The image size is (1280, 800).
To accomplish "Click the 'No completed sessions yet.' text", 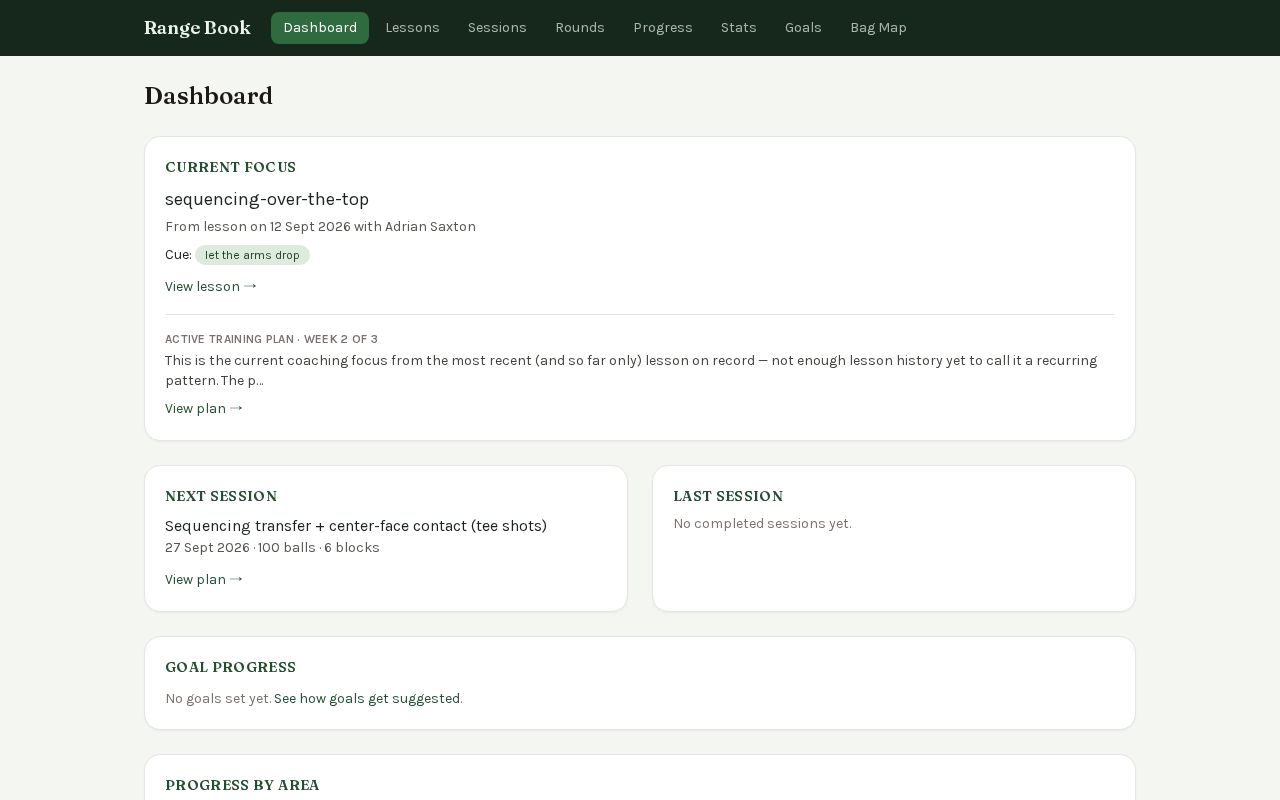I will pyautogui.click(x=763, y=524).
